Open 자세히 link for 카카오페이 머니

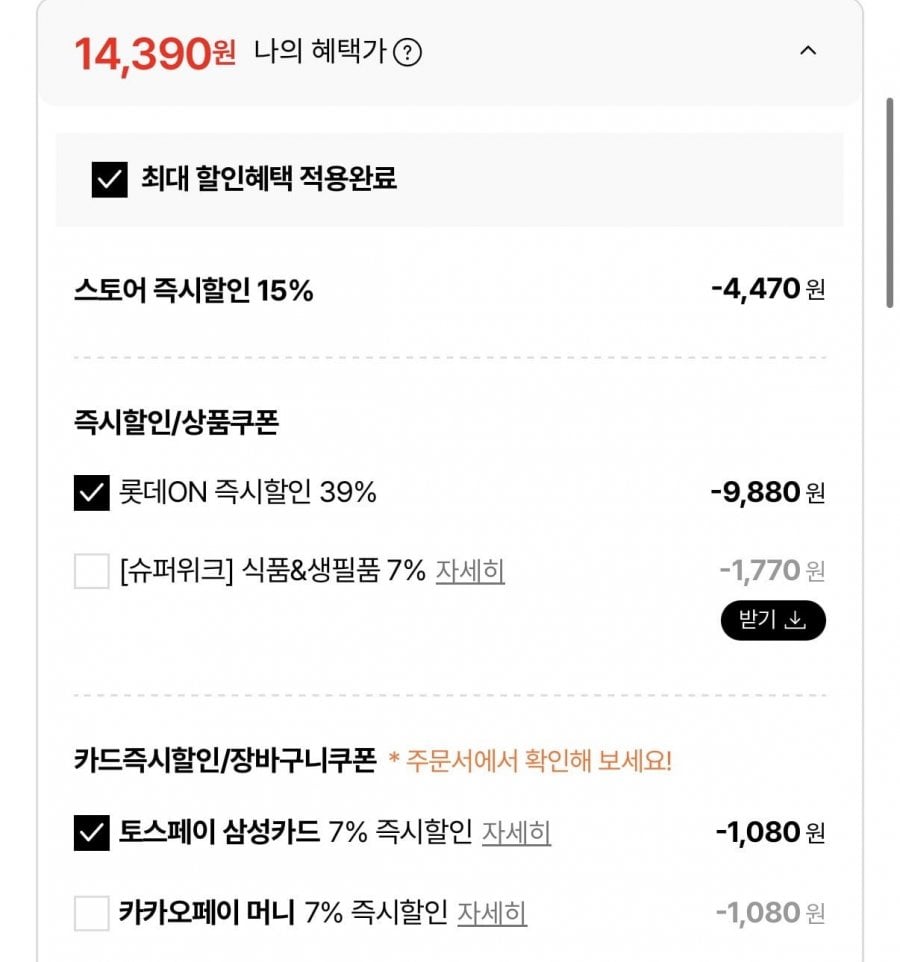[x=492, y=913]
